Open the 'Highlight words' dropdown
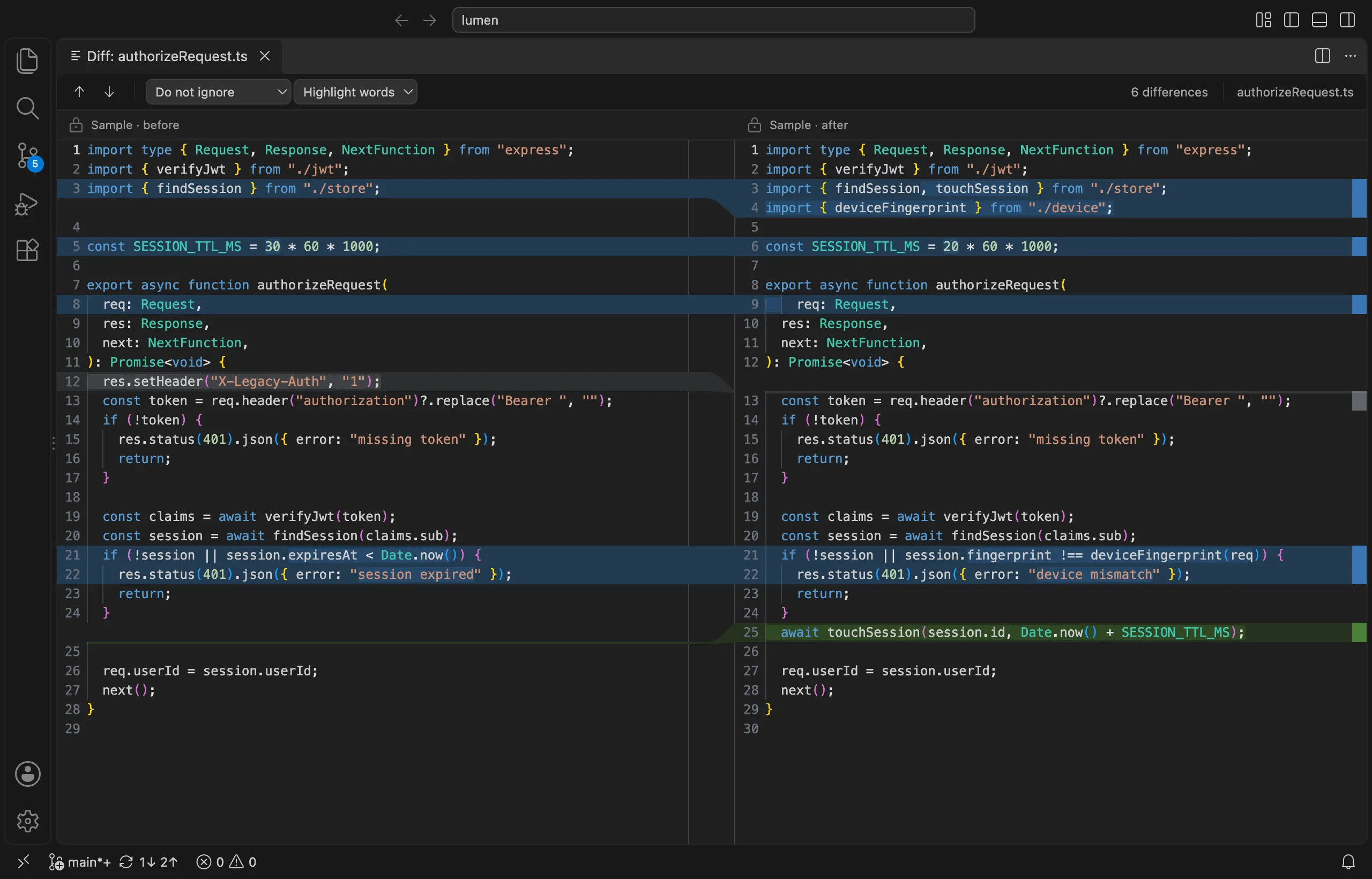 pyautogui.click(x=355, y=92)
